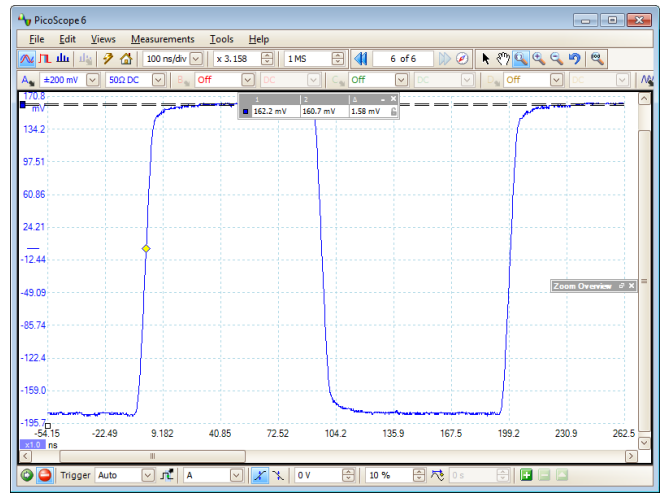This screenshot has height=500, width=667.
Task: Adjust the x 3.158 zoom stepper
Action: (267, 59)
